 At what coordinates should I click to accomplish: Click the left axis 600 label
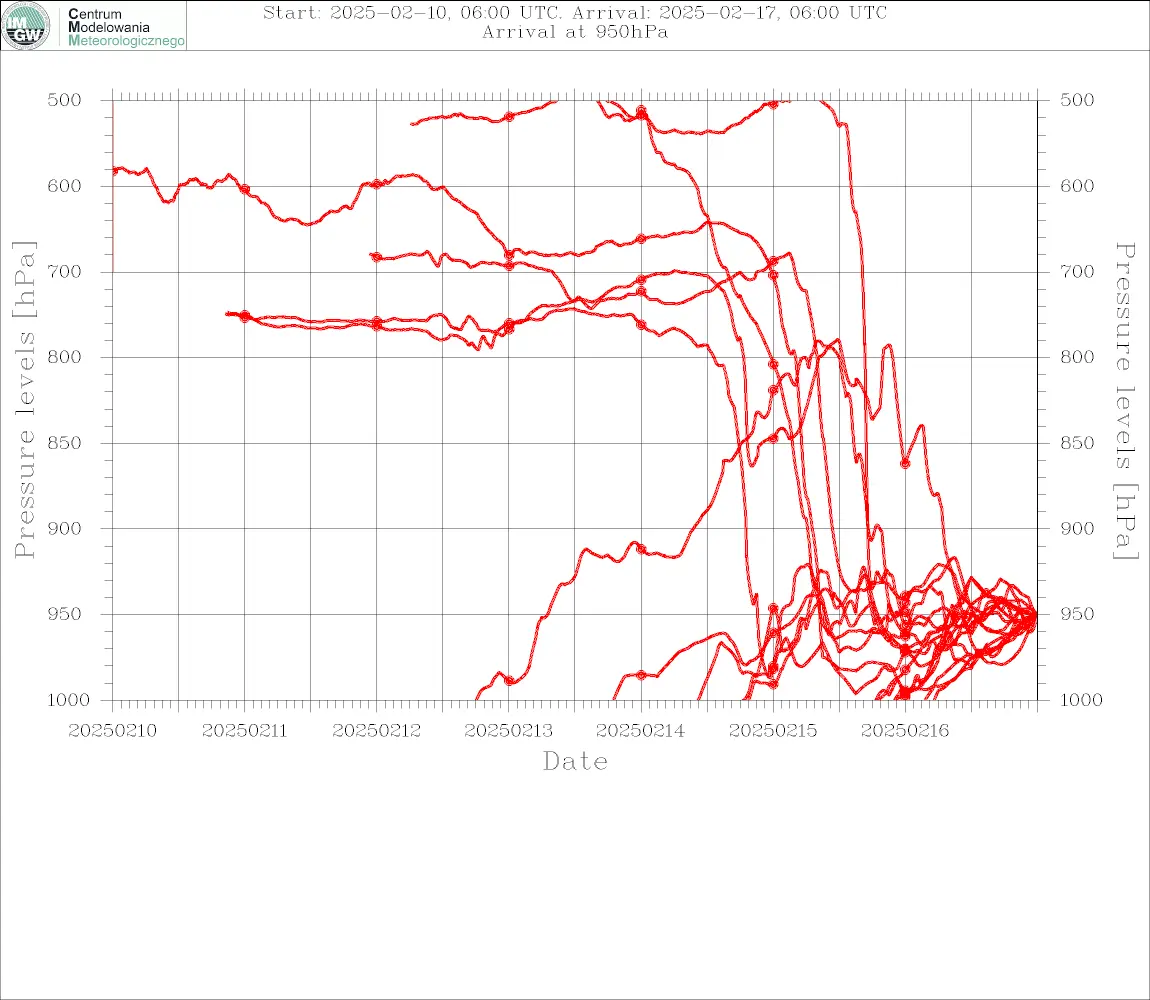(x=65, y=186)
